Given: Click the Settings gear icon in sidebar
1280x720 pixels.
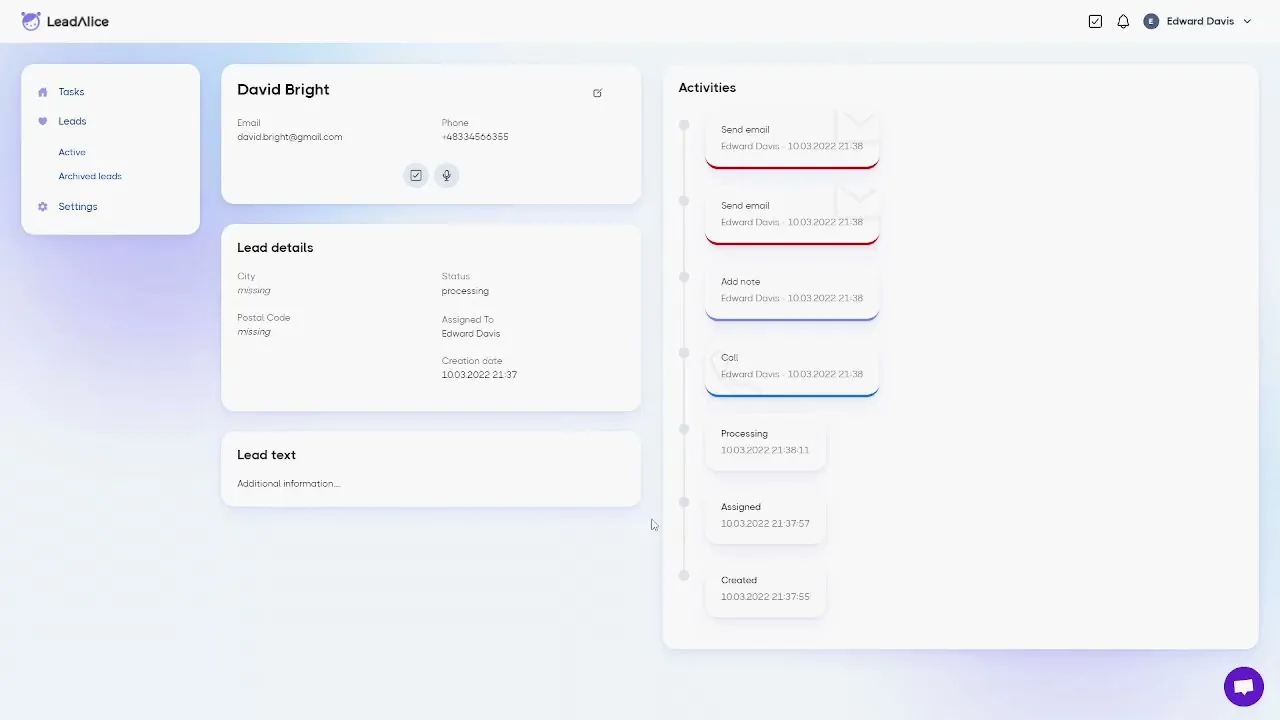Looking at the screenshot, I should point(42,207).
